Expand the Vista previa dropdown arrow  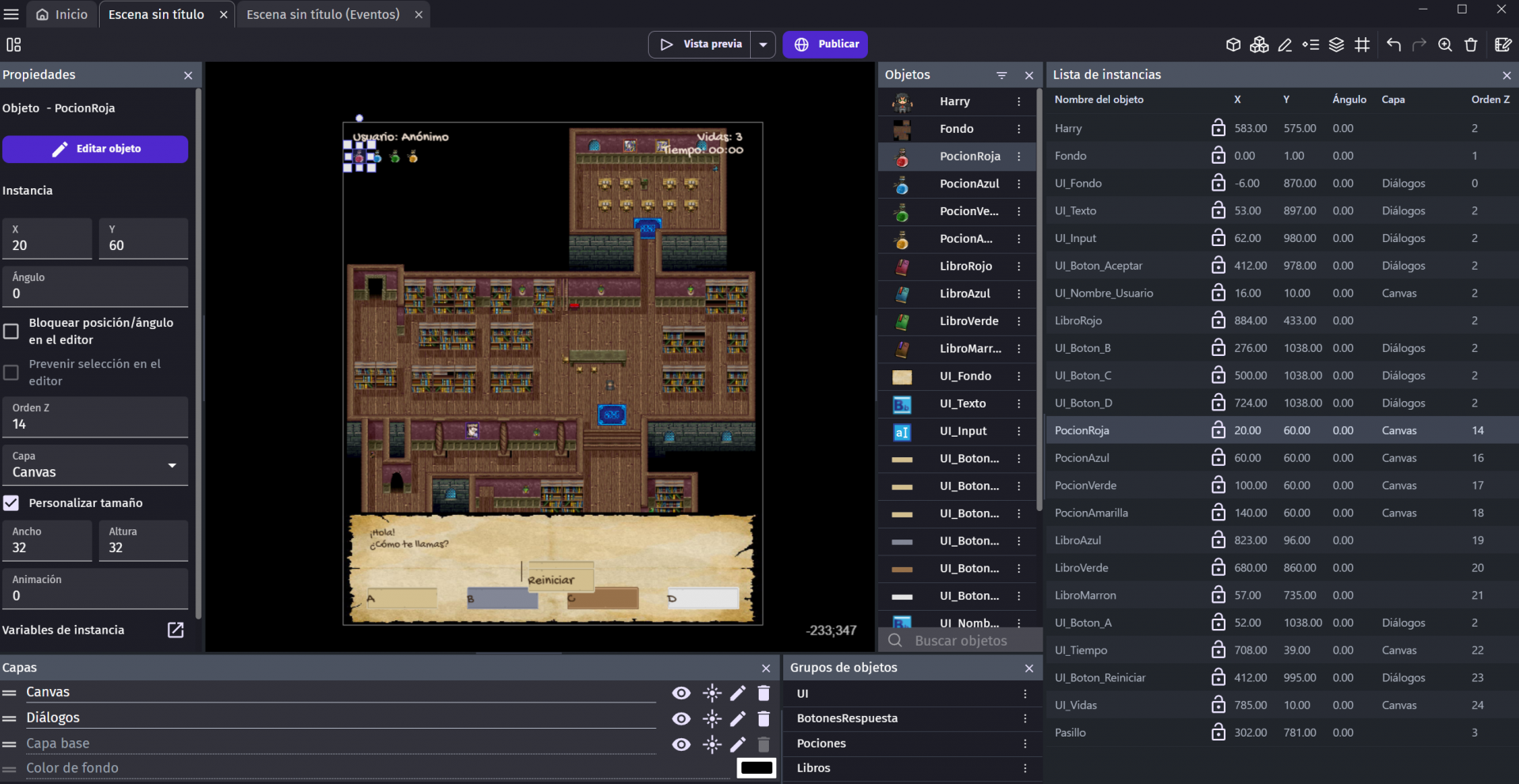pos(763,44)
